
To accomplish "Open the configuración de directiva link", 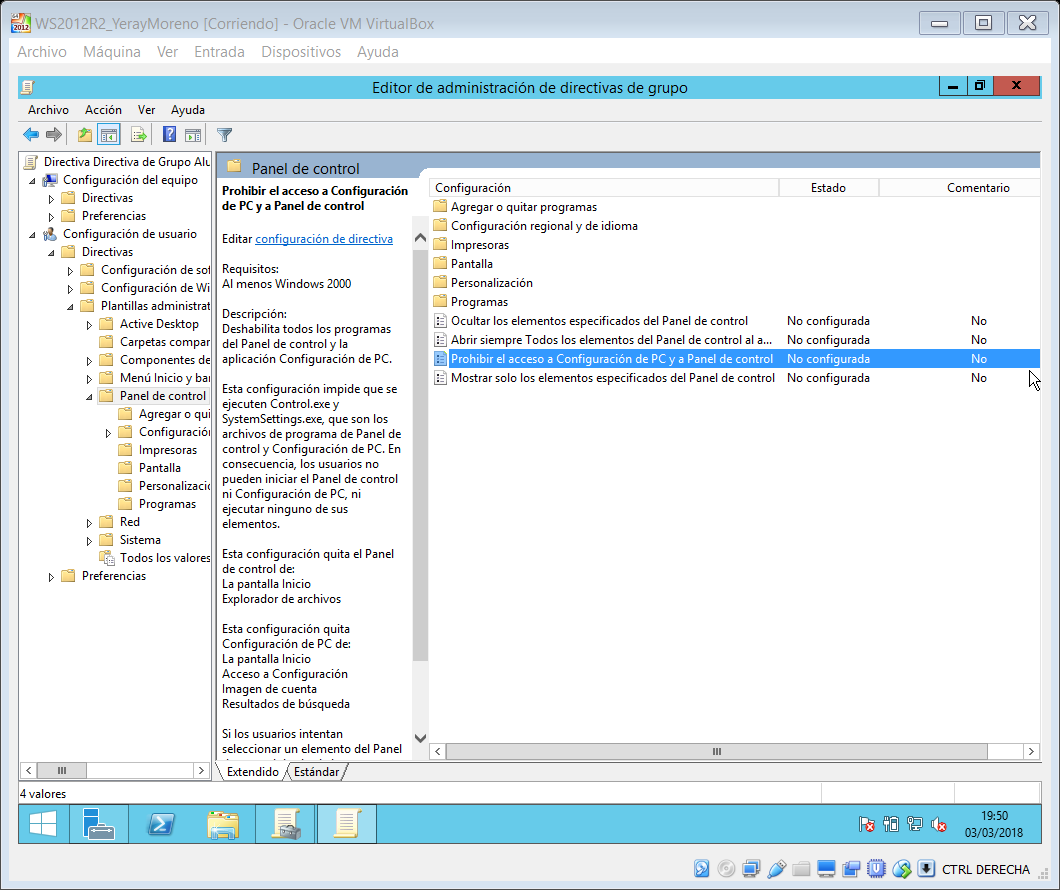I will tap(324, 239).
